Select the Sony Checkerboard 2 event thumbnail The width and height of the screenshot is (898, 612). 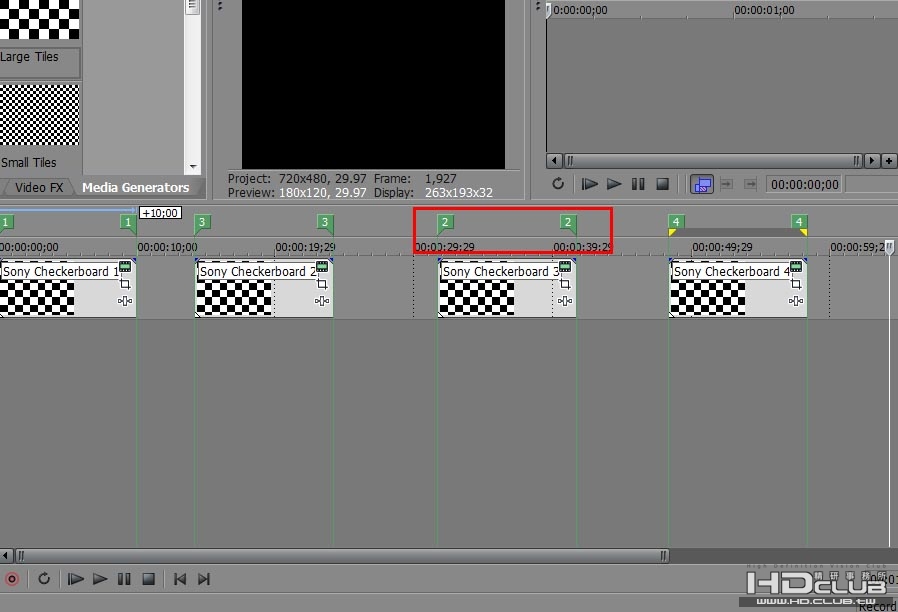[234, 298]
